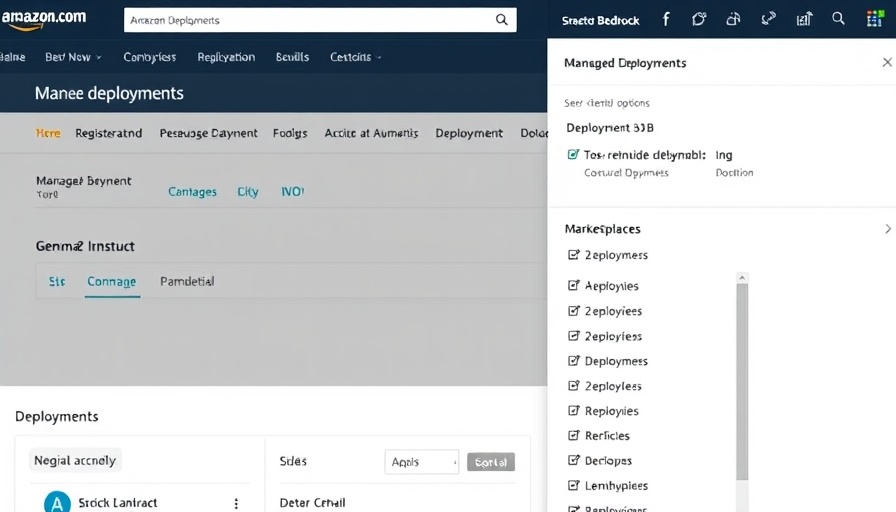The height and width of the screenshot is (512, 896).
Task: Switch to the 'Connage' sub-tab
Action: click(x=111, y=281)
